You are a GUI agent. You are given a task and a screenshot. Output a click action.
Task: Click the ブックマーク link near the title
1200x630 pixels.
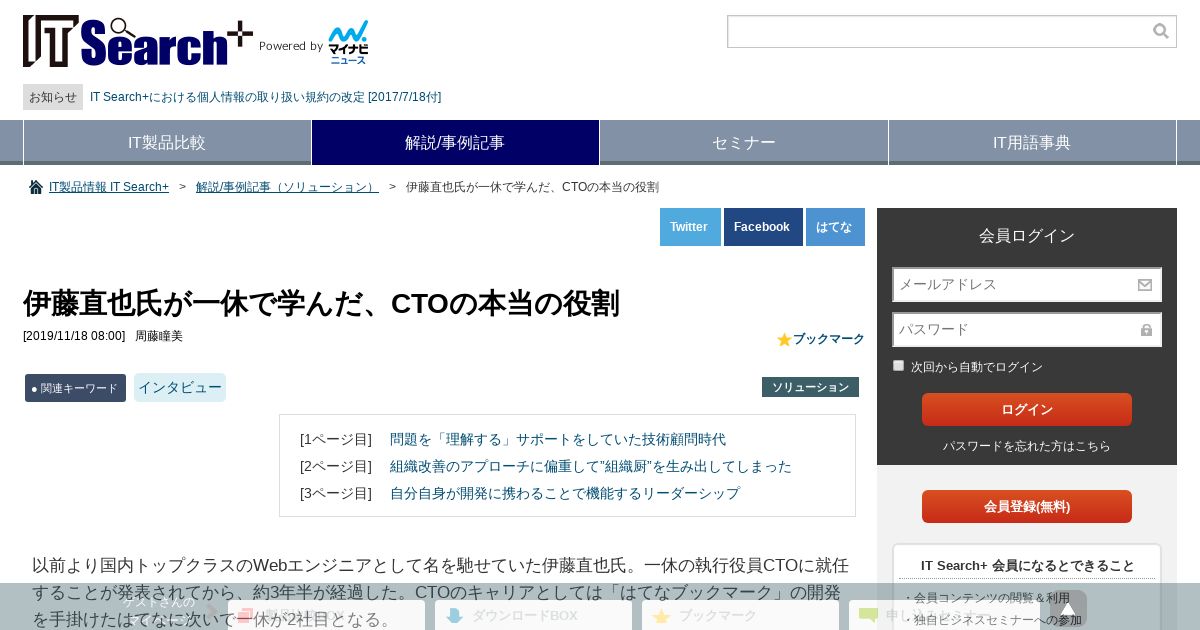[x=828, y=339]
